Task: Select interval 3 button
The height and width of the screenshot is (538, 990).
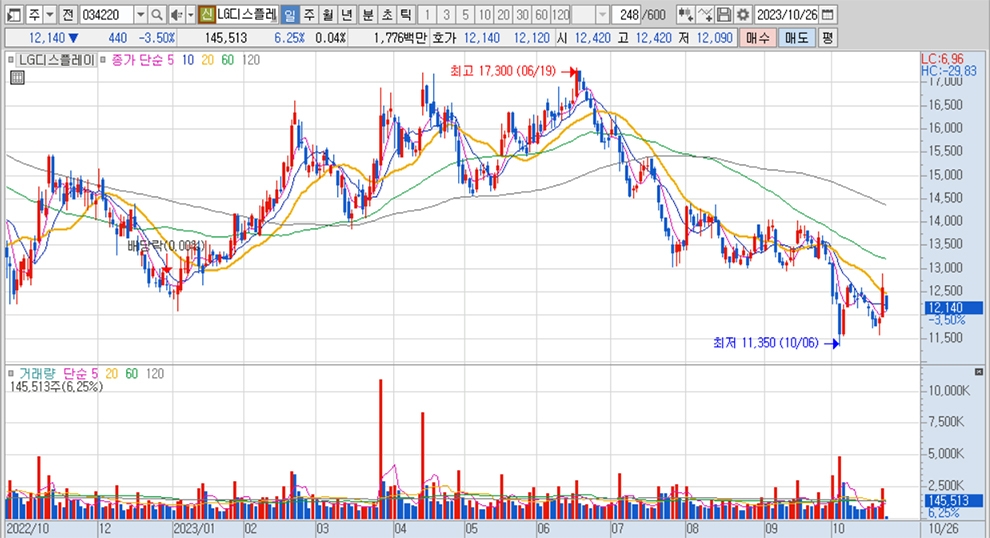Action: pyautogui.click(x=446, y=14)
